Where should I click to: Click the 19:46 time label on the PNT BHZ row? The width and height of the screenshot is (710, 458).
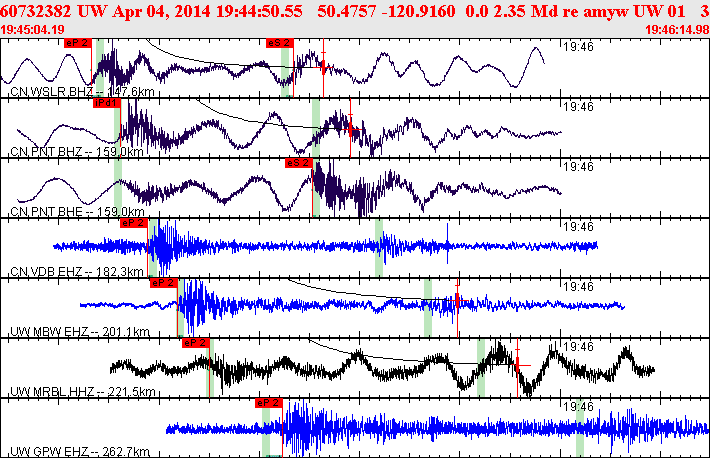tap(578, 107)
